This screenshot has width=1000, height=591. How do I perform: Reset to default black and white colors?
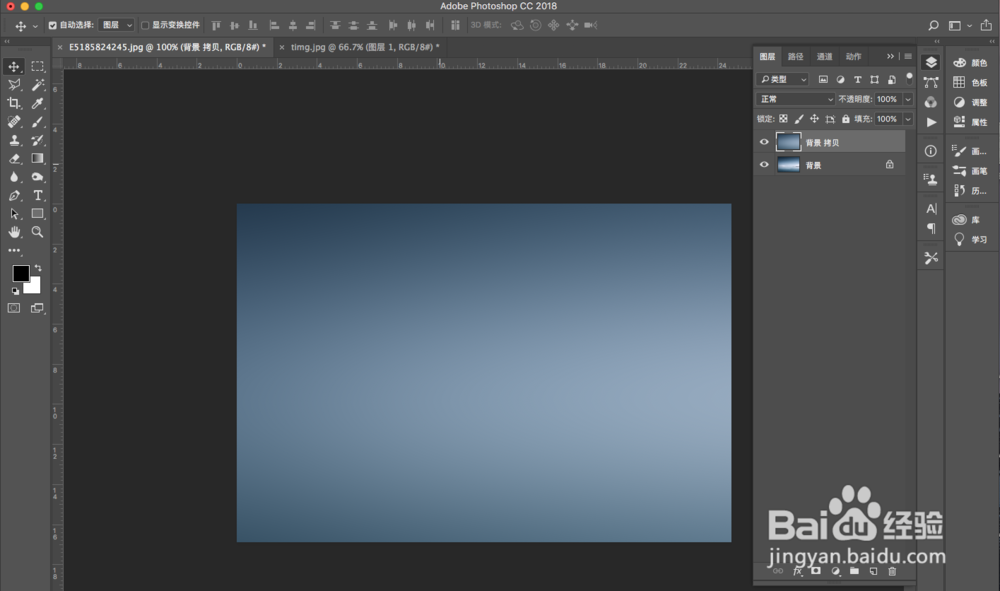pos(15,291)
